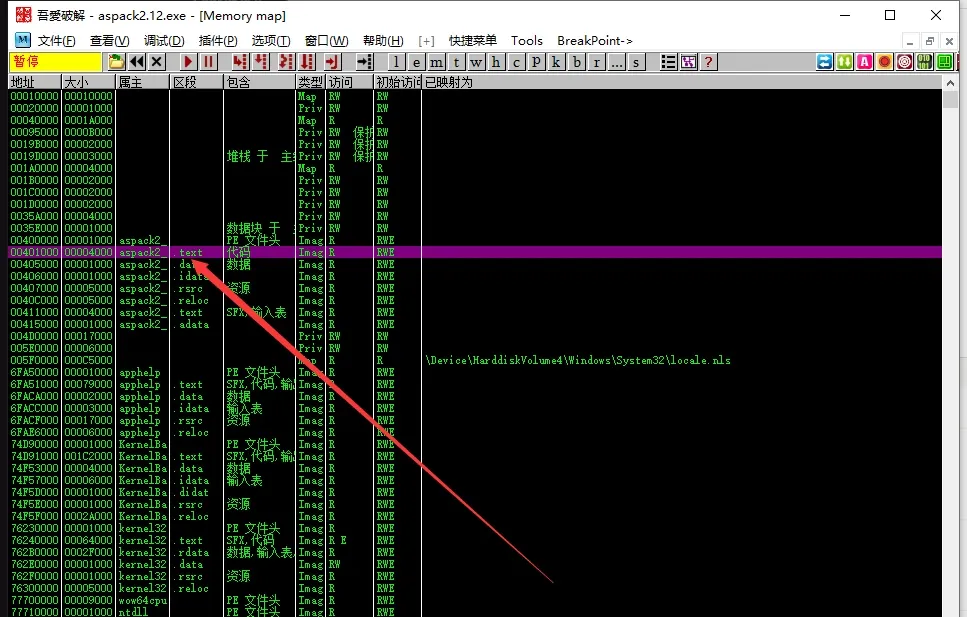Run the program with red play icon
This screenshot has width=967, height=617.
(x=188, y=62)
